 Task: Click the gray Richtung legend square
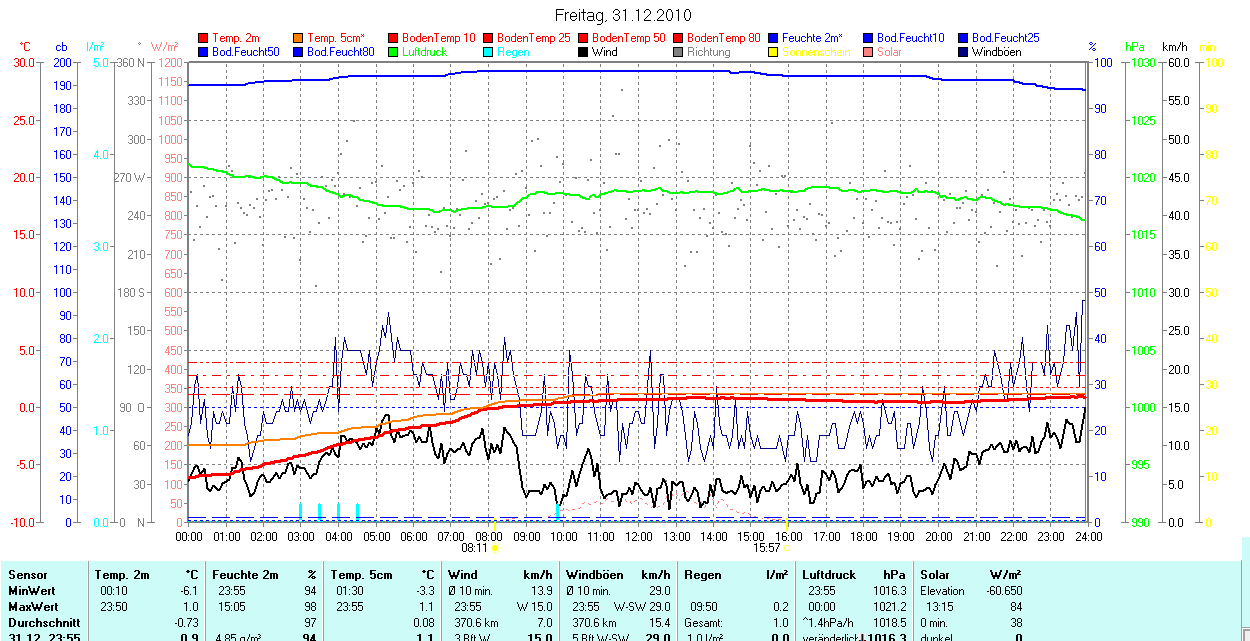point(679,52)
